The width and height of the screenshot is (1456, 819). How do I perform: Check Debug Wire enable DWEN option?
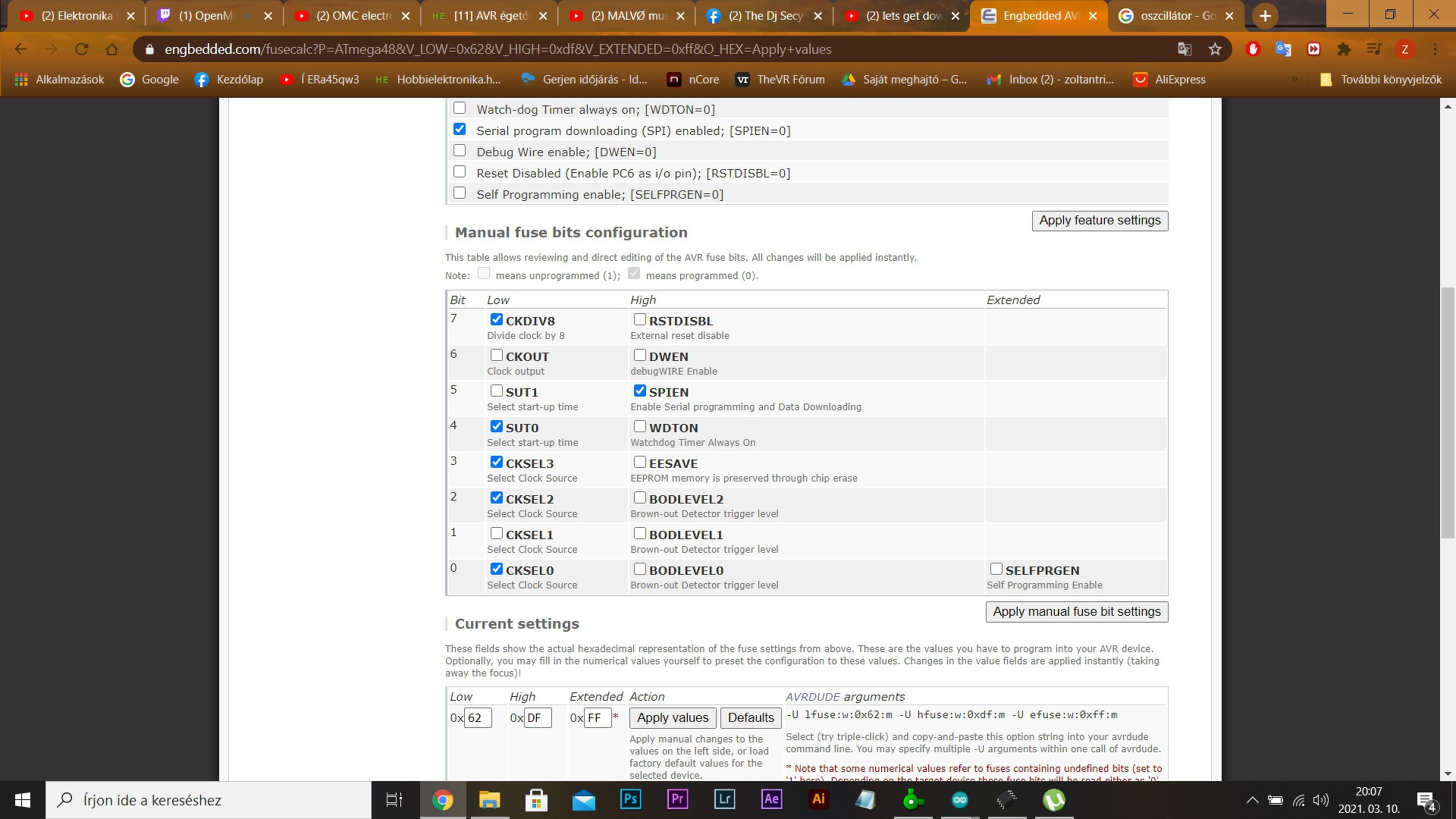460,151
